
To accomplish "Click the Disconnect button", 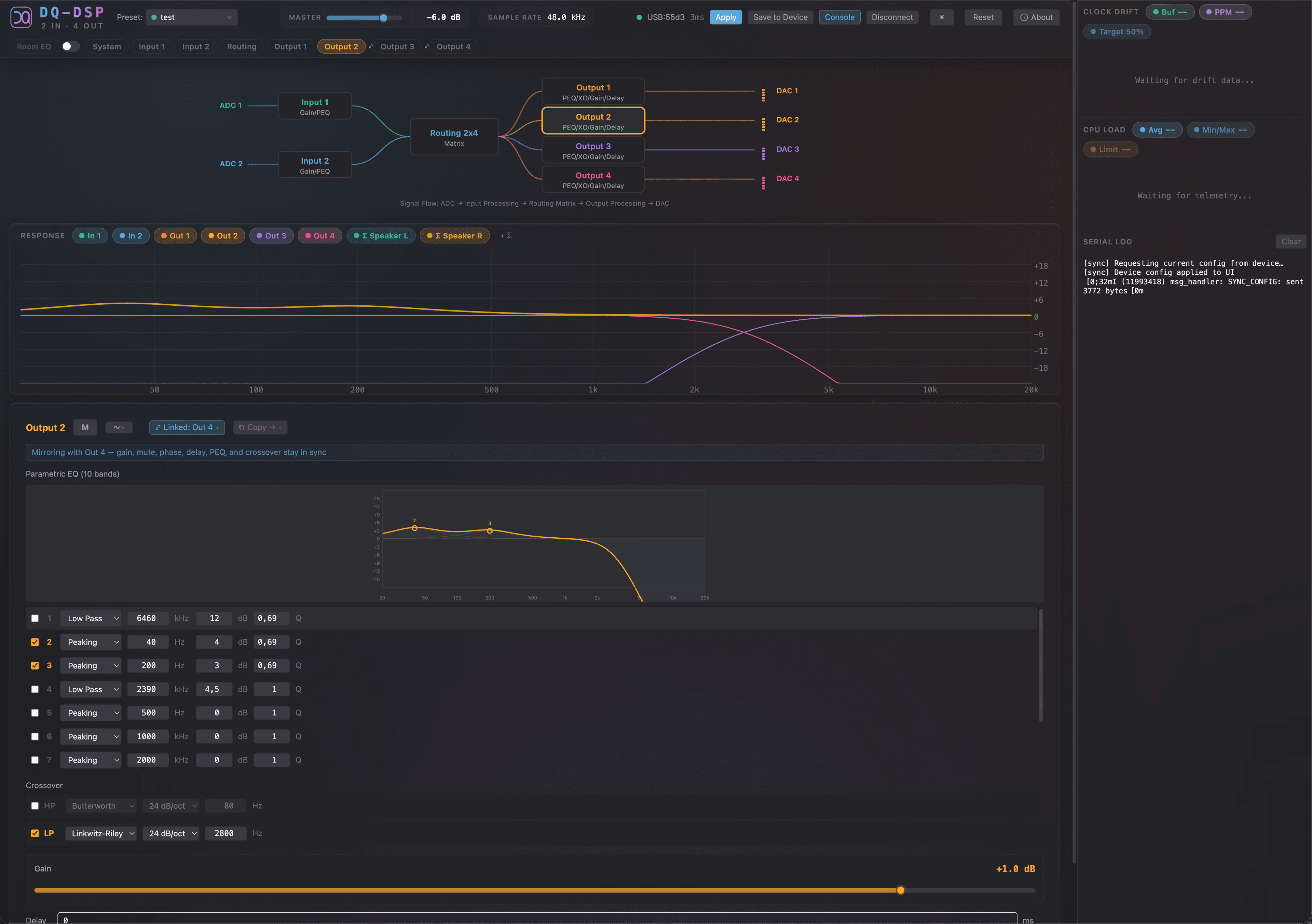I will point(892,17).
